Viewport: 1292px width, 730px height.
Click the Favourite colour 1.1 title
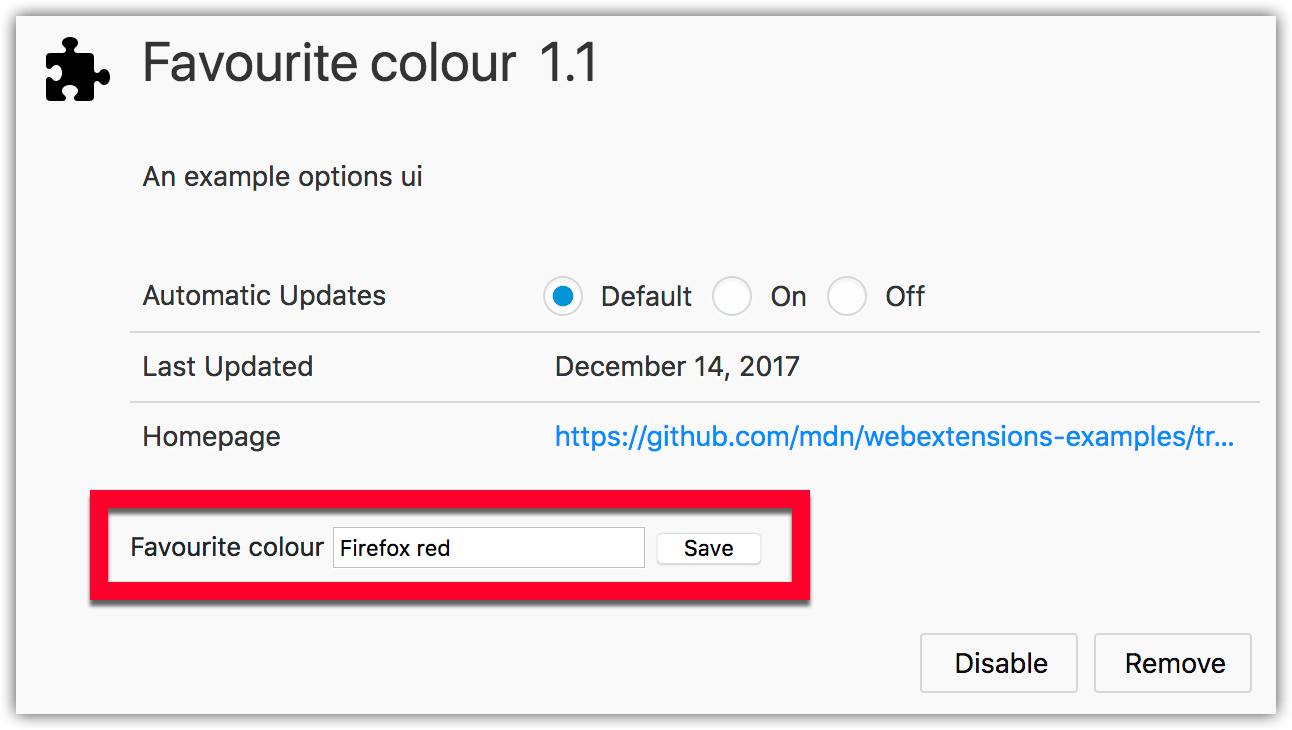click(x=330, y=63)
